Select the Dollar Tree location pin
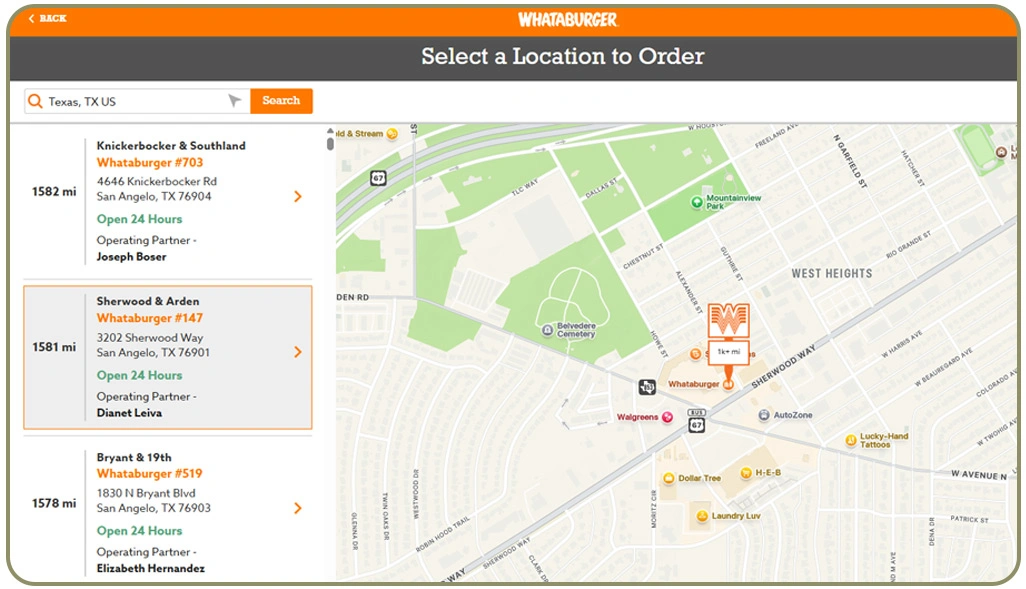This screenshot has width=1026, height=589. coord(668,478)
